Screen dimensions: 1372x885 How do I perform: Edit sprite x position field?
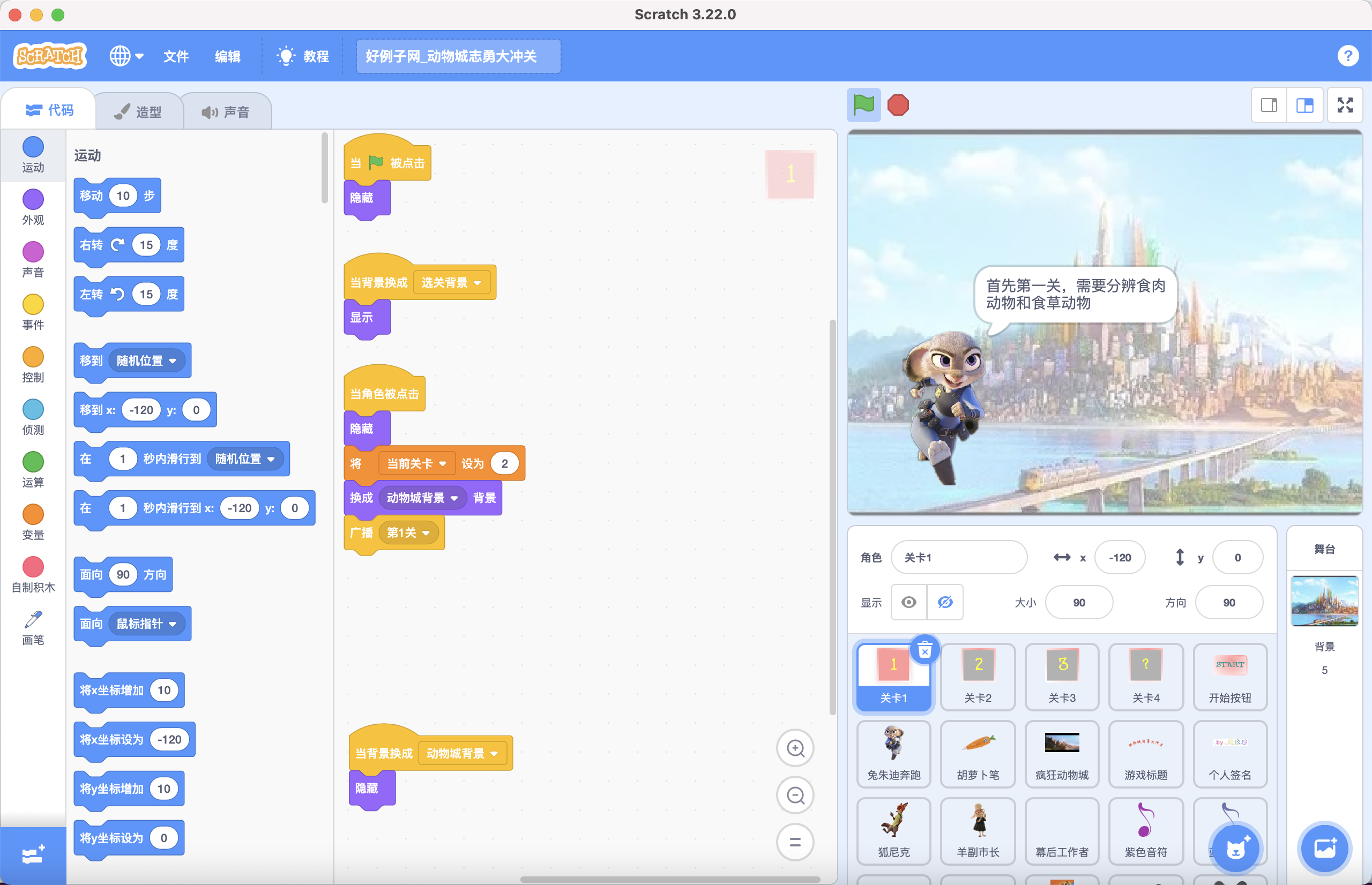[x=1119, y=557]
